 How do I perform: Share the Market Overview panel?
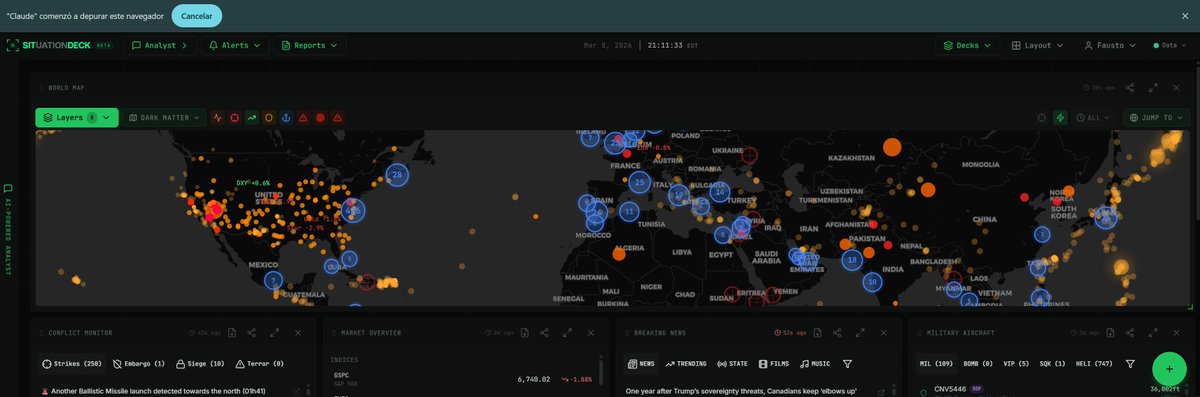[x=544, y=332]
